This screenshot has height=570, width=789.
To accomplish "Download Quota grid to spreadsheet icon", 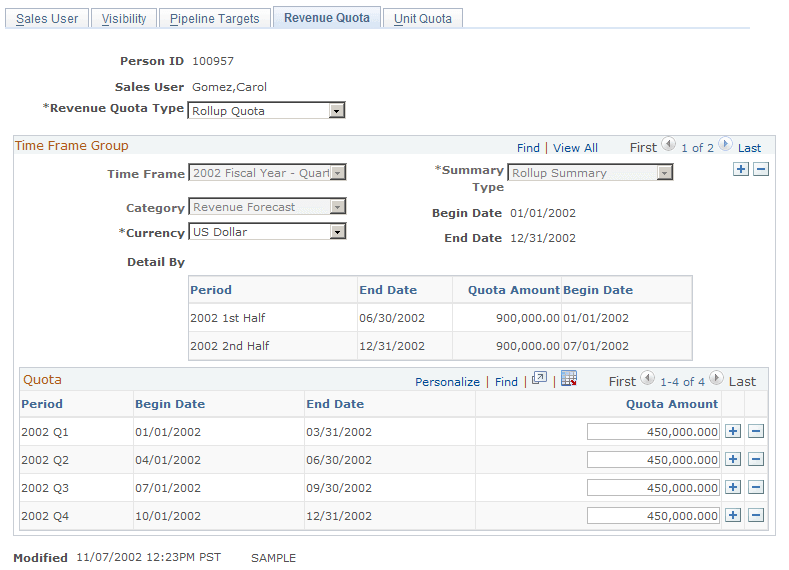I will click(x=569, y=378).
